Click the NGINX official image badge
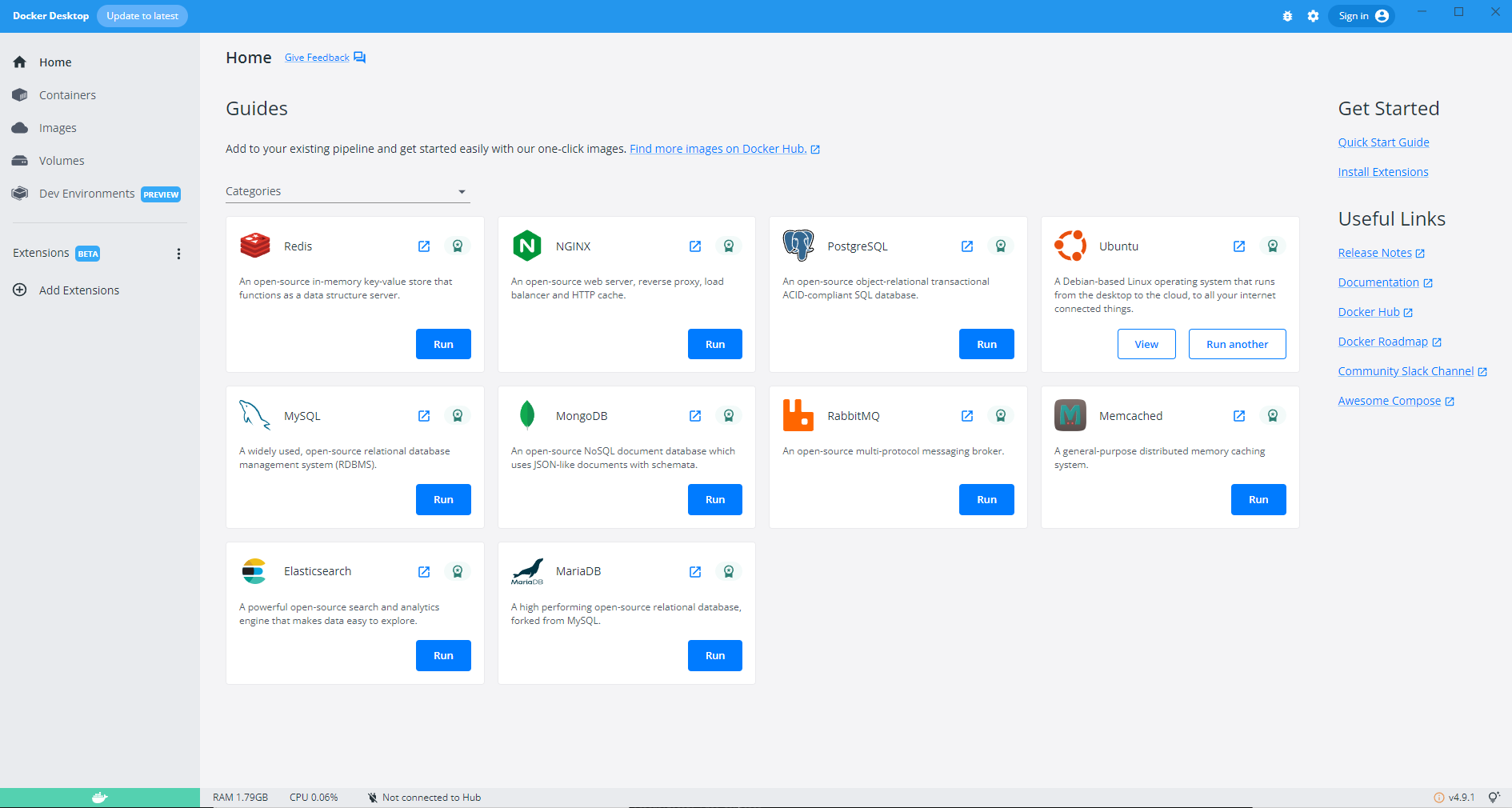 (x=729, y=246)
